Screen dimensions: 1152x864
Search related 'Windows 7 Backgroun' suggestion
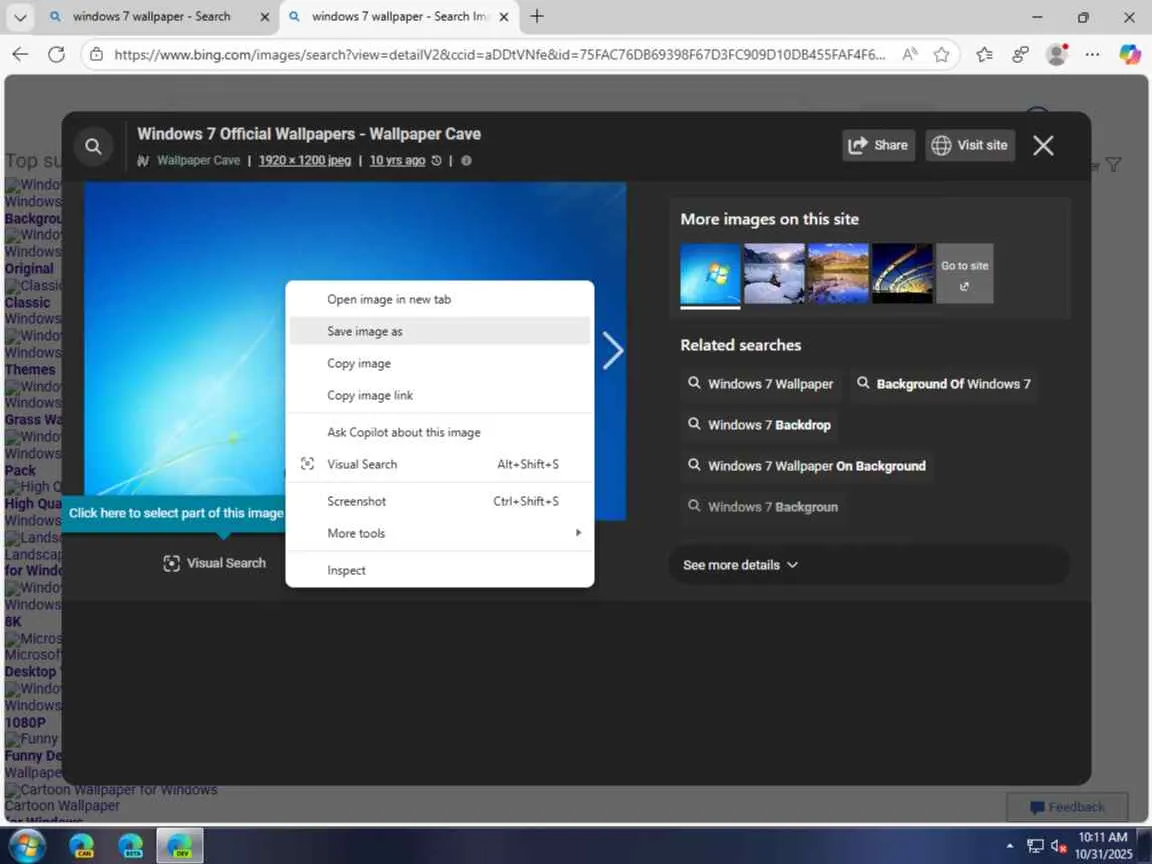click(763, 507)
